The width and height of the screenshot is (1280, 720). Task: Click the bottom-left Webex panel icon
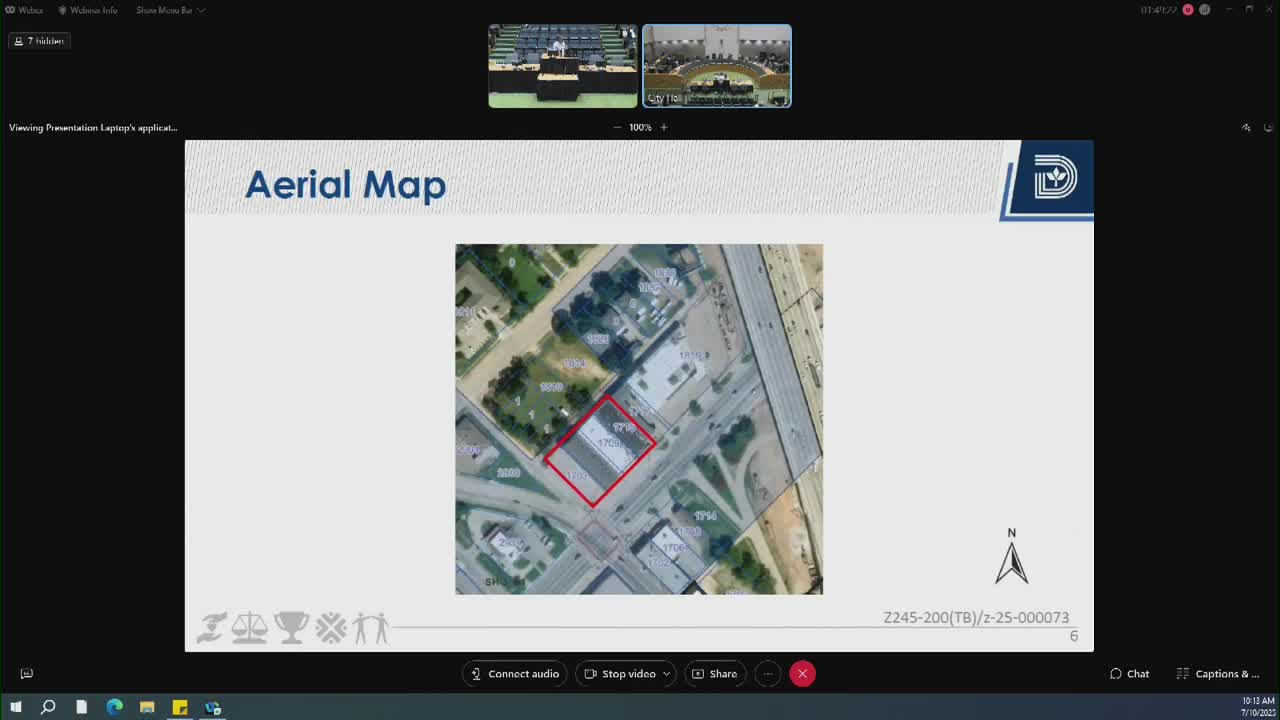click(x=27, y=674)
